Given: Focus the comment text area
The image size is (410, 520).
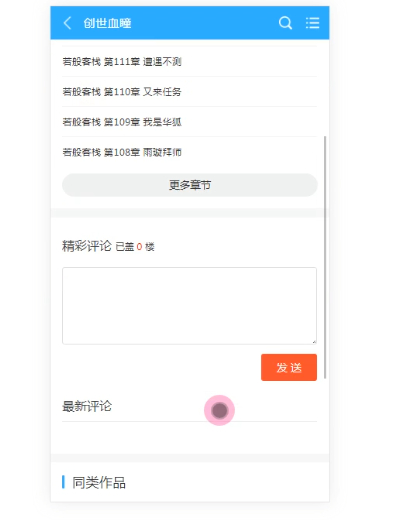Looking at the screenshot, I should coord(189,306).
